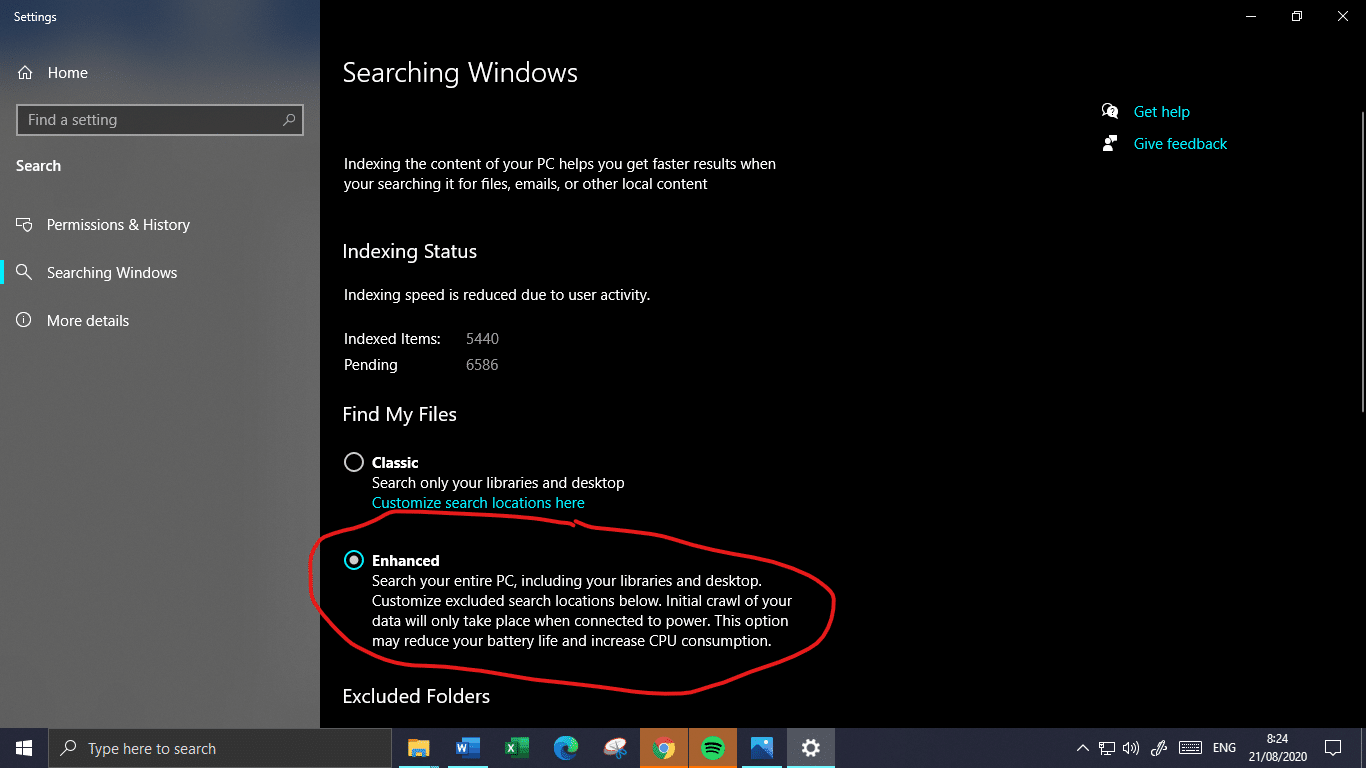Click the Find My Files heading
The image size is (1366, 768).
coord(400,415)
